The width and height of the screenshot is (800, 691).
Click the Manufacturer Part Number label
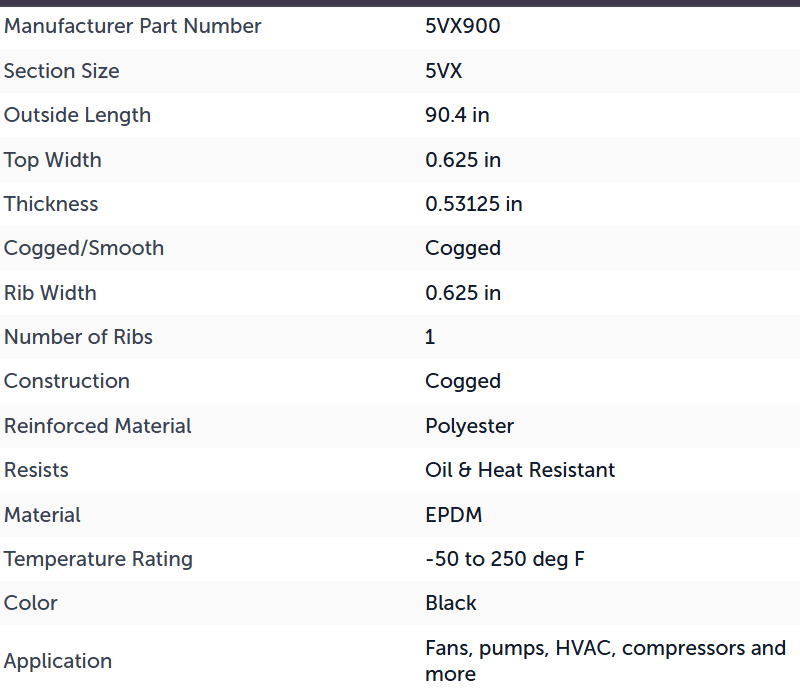(x=133, y=26)
